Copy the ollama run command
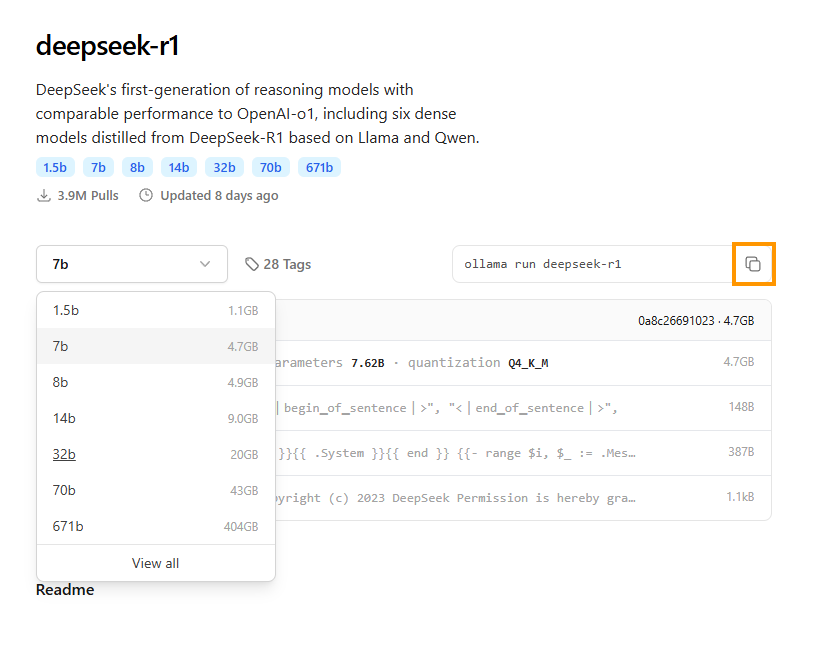The width and height of the screenshot is (837, 651). (753, 264)
